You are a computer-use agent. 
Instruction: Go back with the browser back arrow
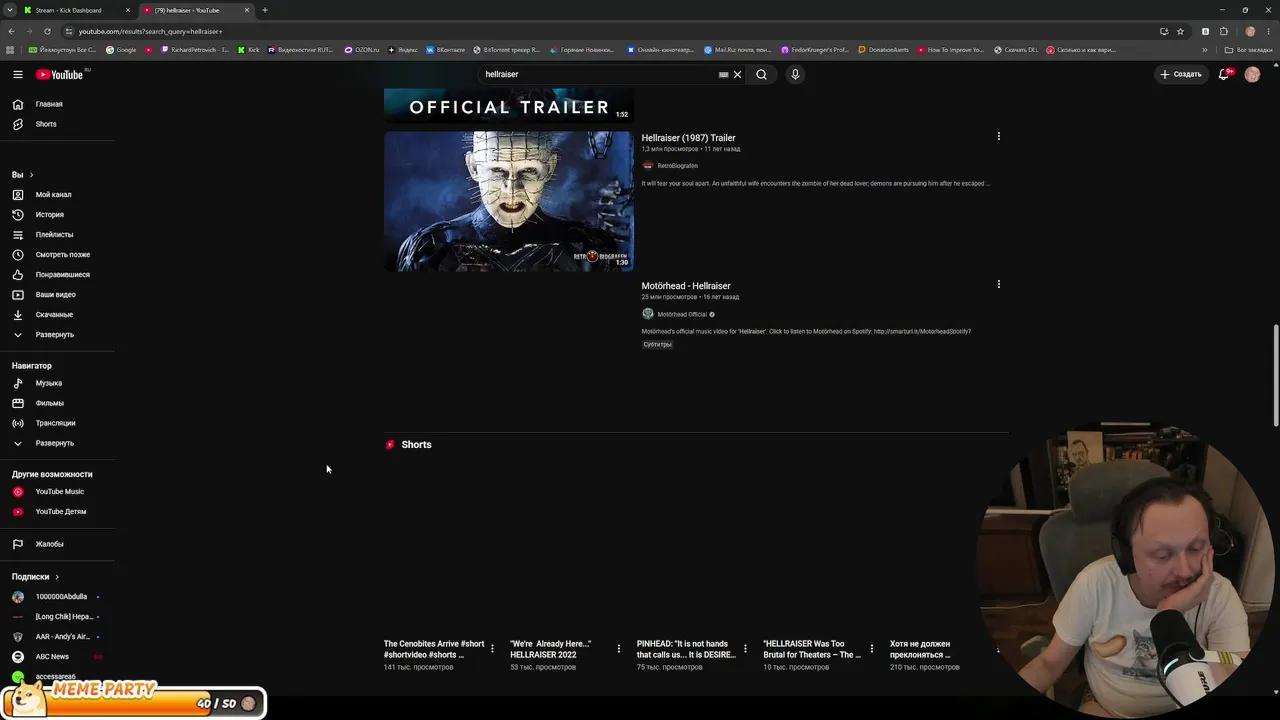11,31
